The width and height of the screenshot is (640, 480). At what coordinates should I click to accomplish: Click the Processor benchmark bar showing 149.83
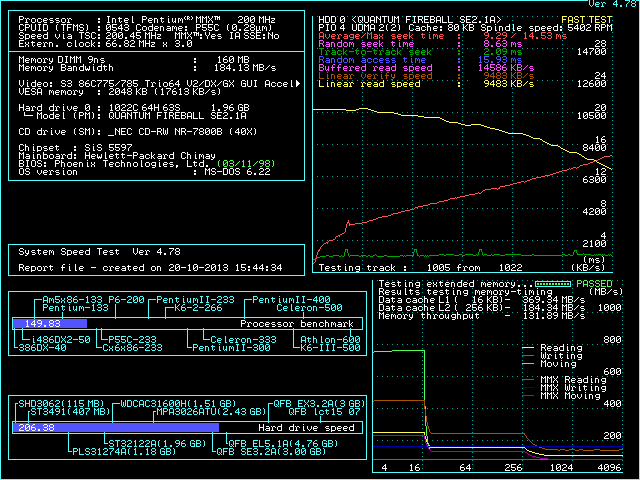point(187,324)
